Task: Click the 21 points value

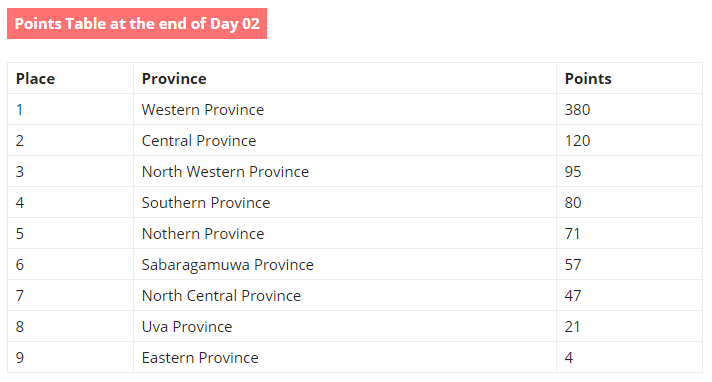Action: pyautogui.click(x=572, y=327)
